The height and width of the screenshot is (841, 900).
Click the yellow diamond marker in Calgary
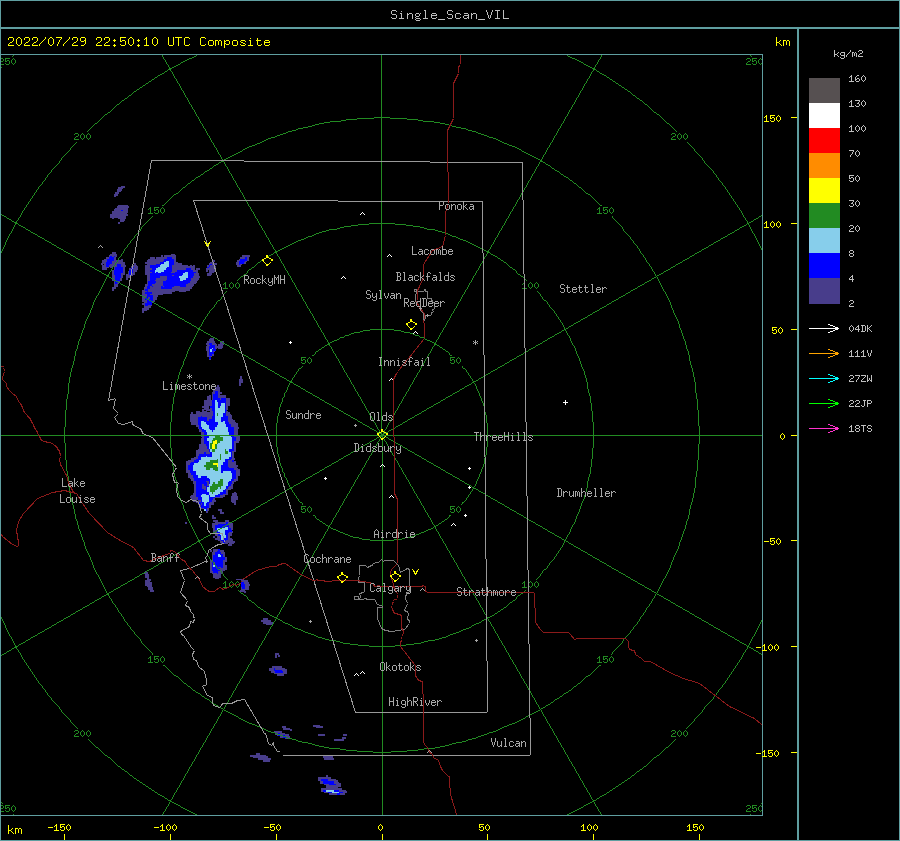point(395,576)
